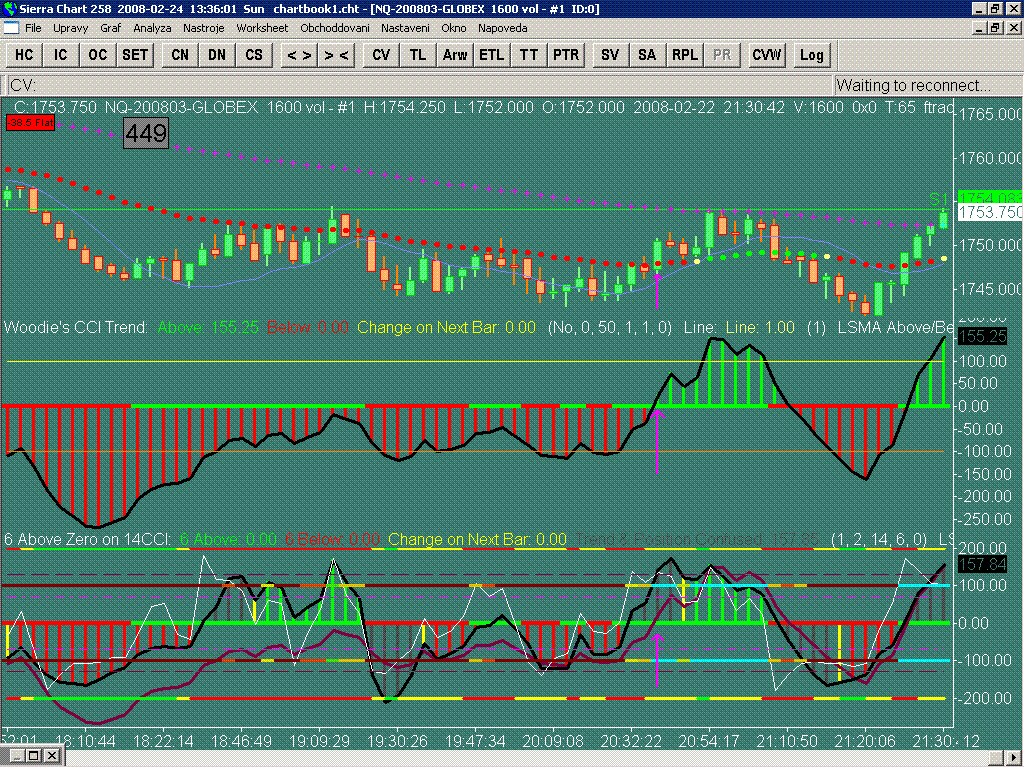Select the TT text tool button

(x=529, y=55)
